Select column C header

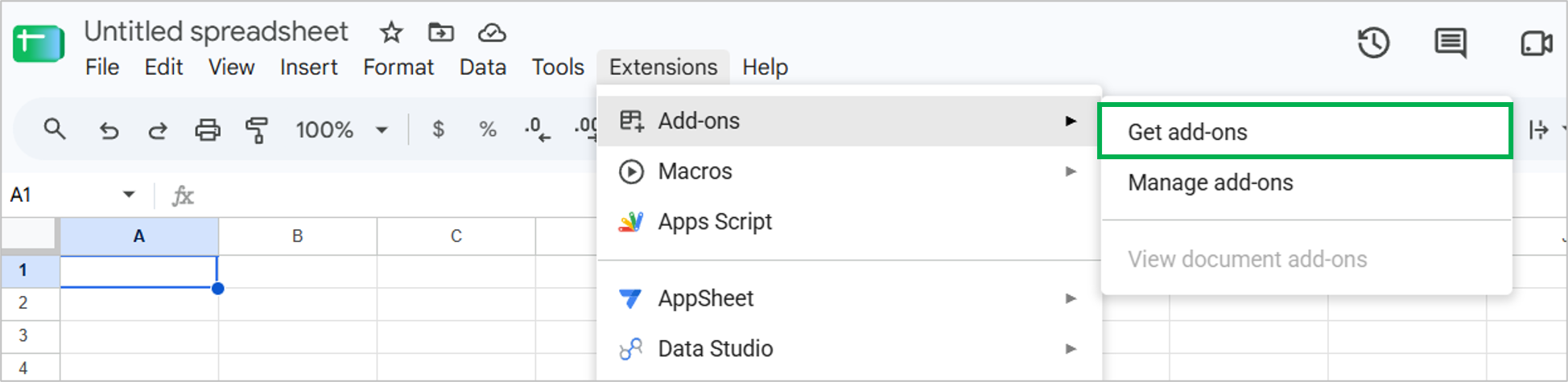coord(456,236)
